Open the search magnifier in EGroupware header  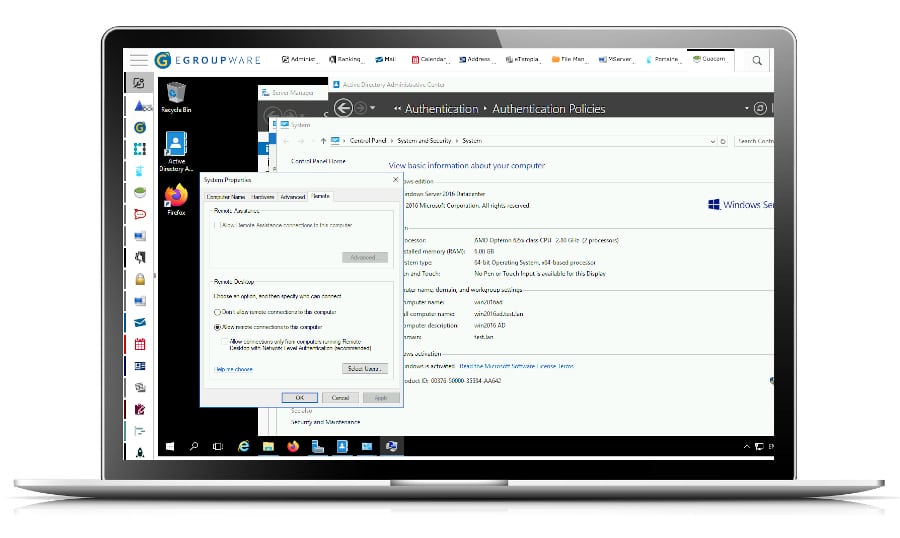tap(757, 60)
